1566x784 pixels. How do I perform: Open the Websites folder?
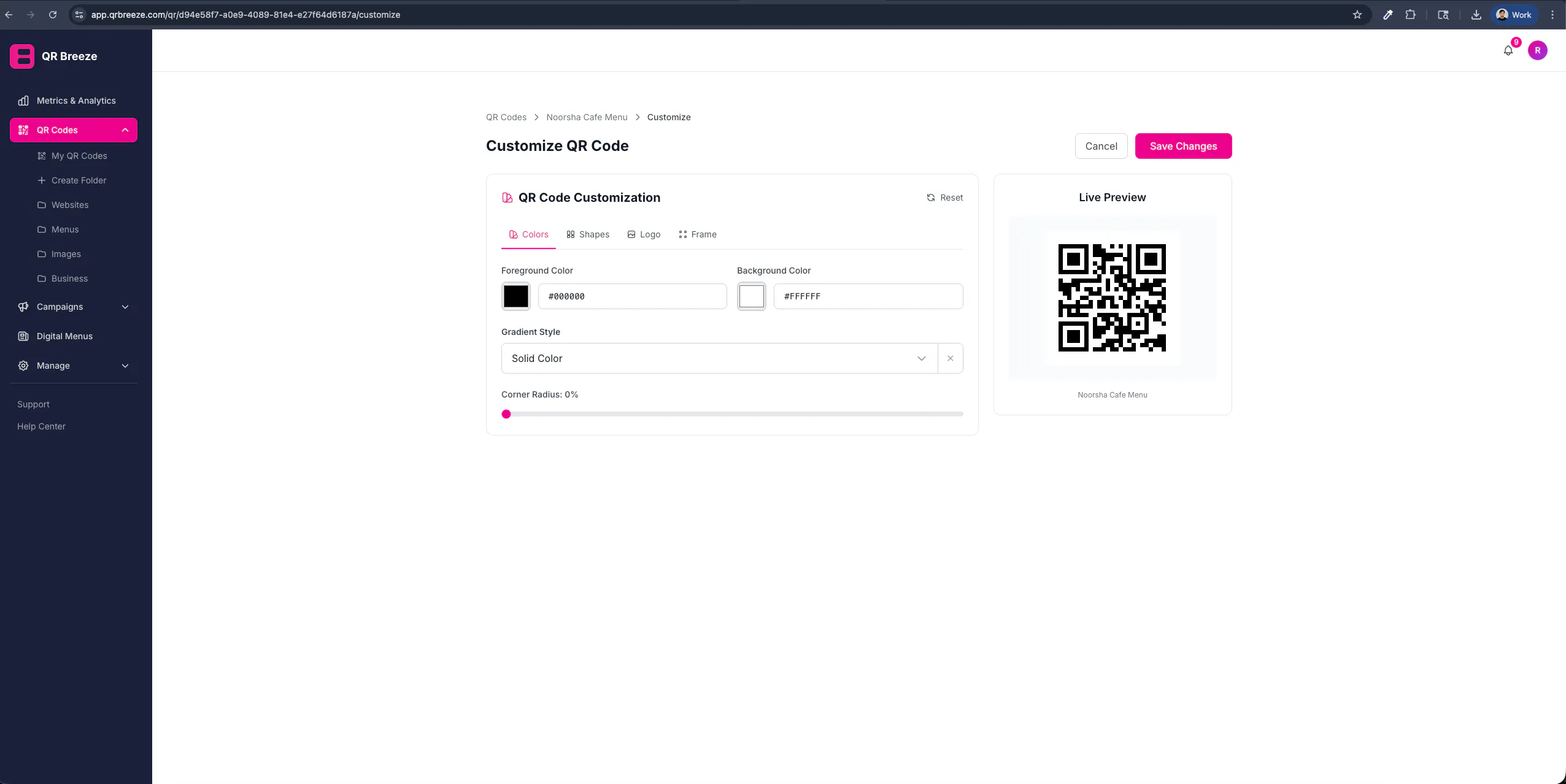69,205
